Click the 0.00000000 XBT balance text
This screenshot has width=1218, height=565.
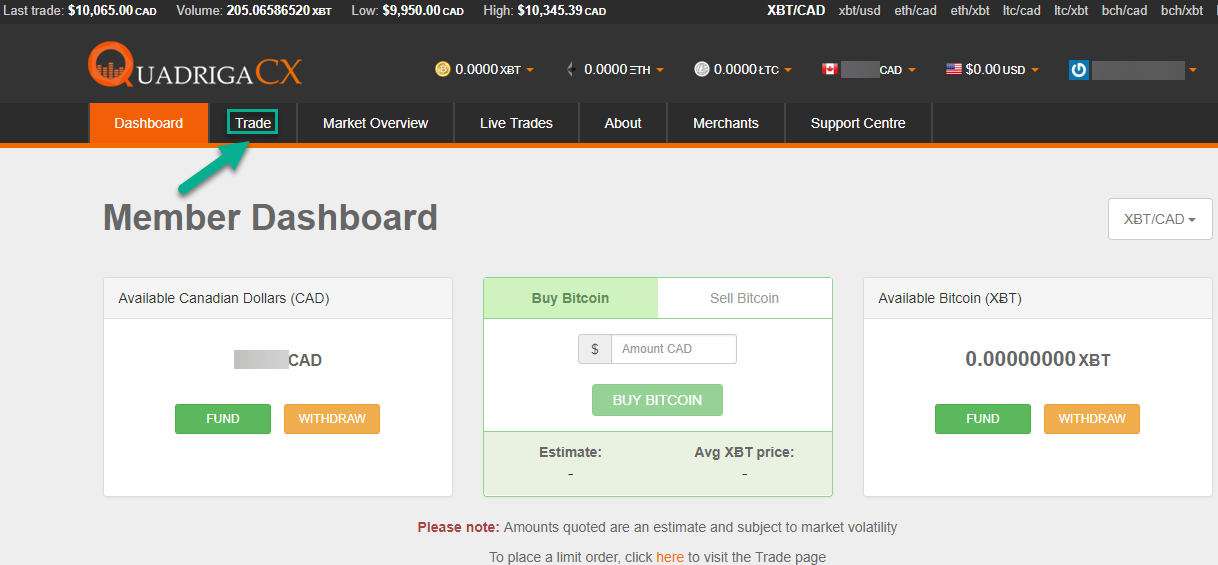click(x=1038, y=359)
